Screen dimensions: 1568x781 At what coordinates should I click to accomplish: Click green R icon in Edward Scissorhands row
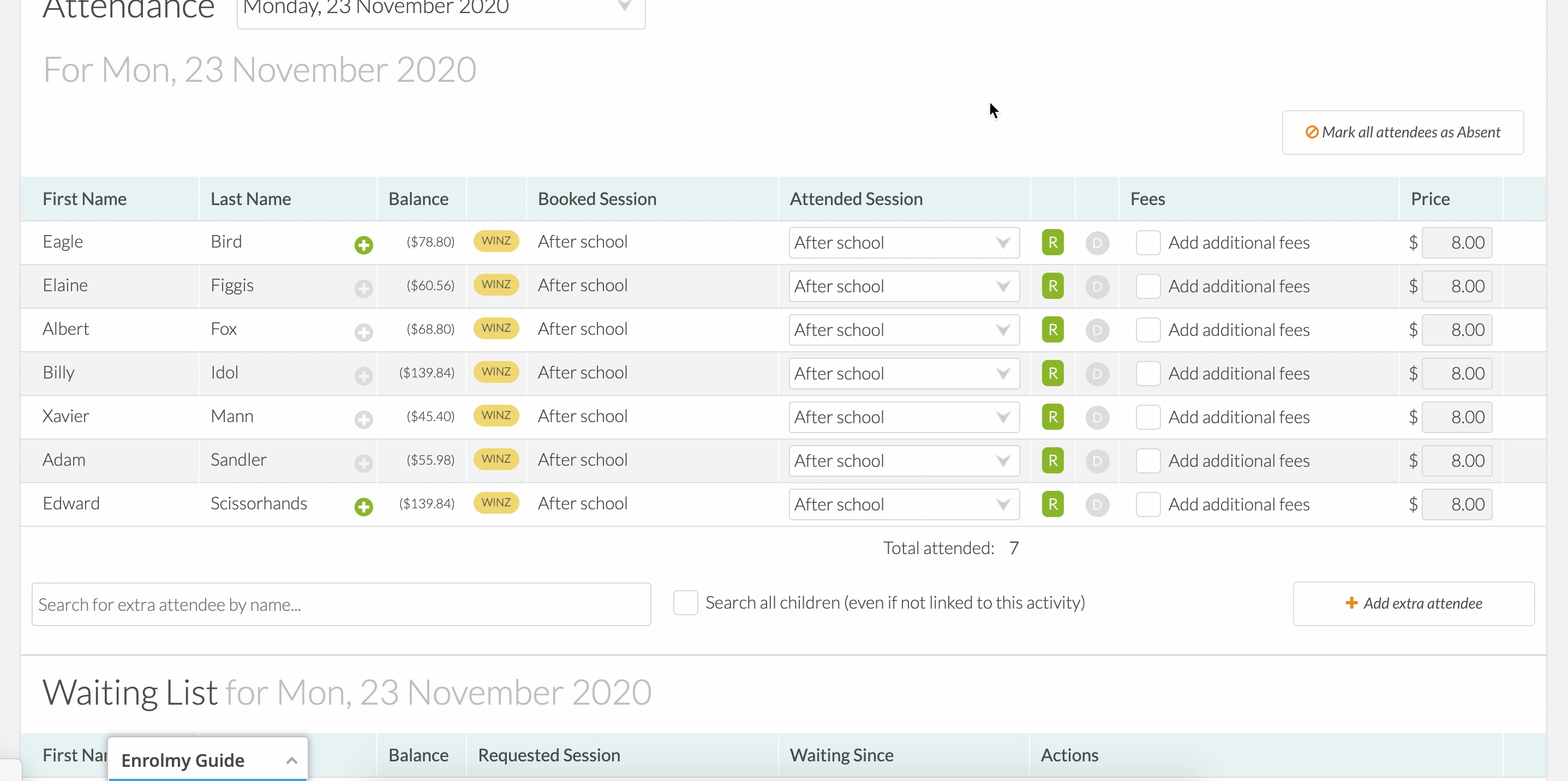coord(1052,503)
